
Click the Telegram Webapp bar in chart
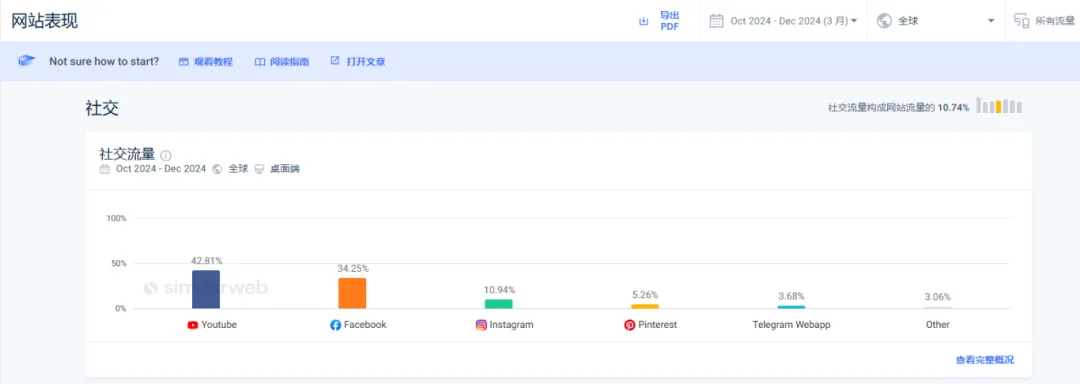point(791,307)
